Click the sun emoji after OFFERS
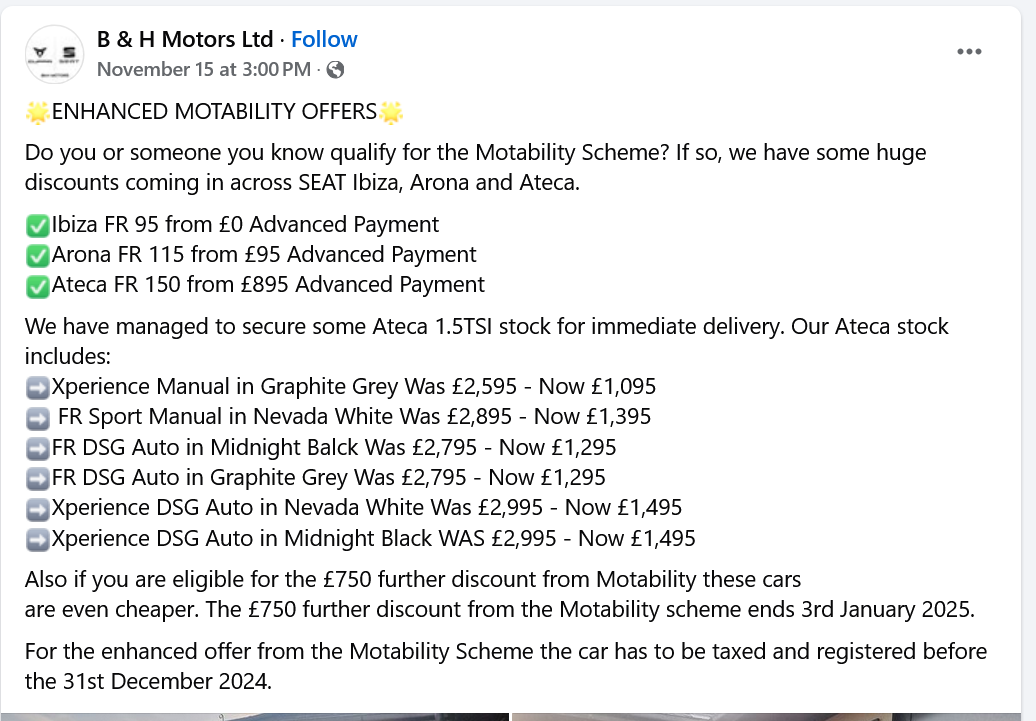Viewport: 1036px width, 721px height. tap(391, 112)
